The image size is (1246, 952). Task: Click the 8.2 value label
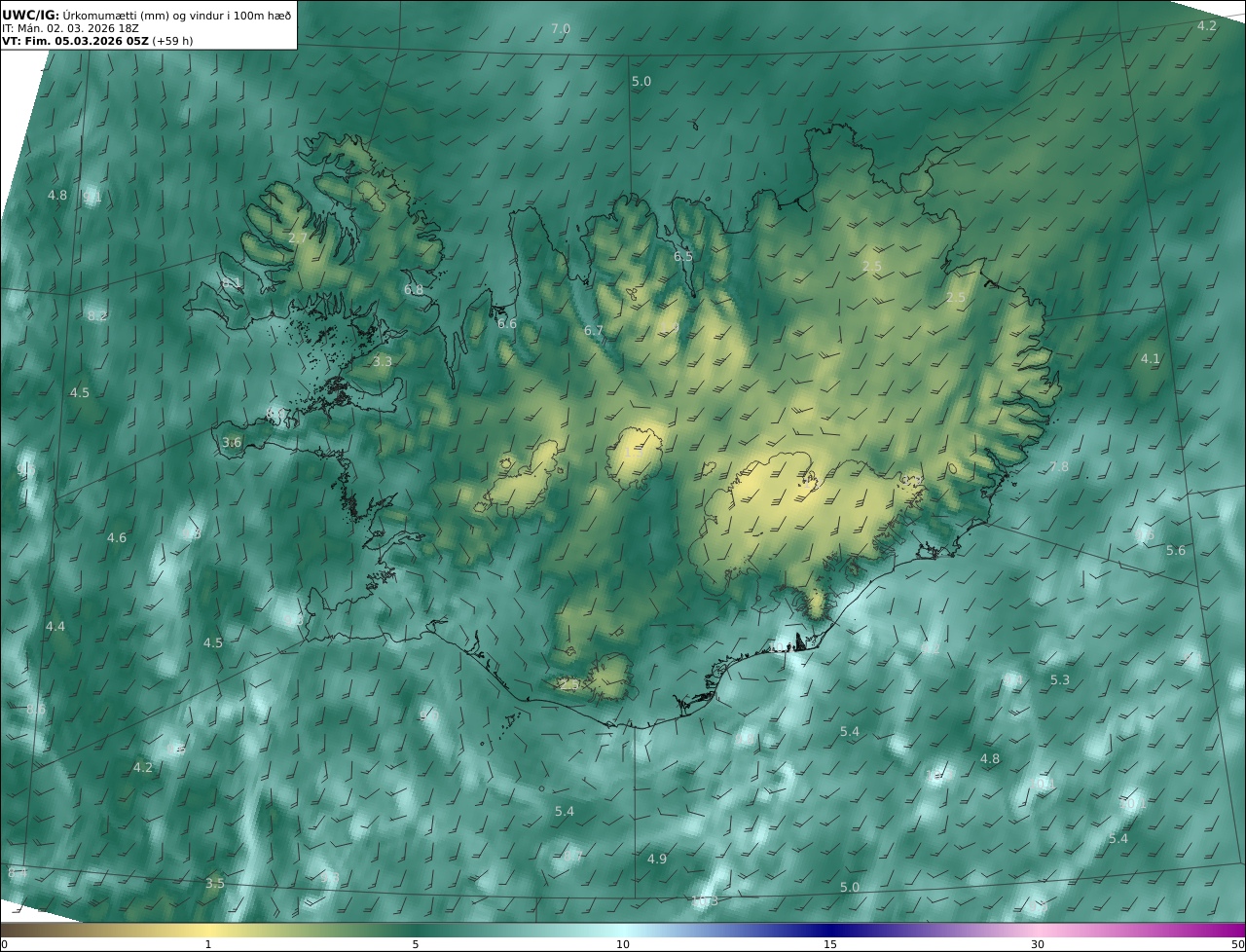(x=97, y=316)
